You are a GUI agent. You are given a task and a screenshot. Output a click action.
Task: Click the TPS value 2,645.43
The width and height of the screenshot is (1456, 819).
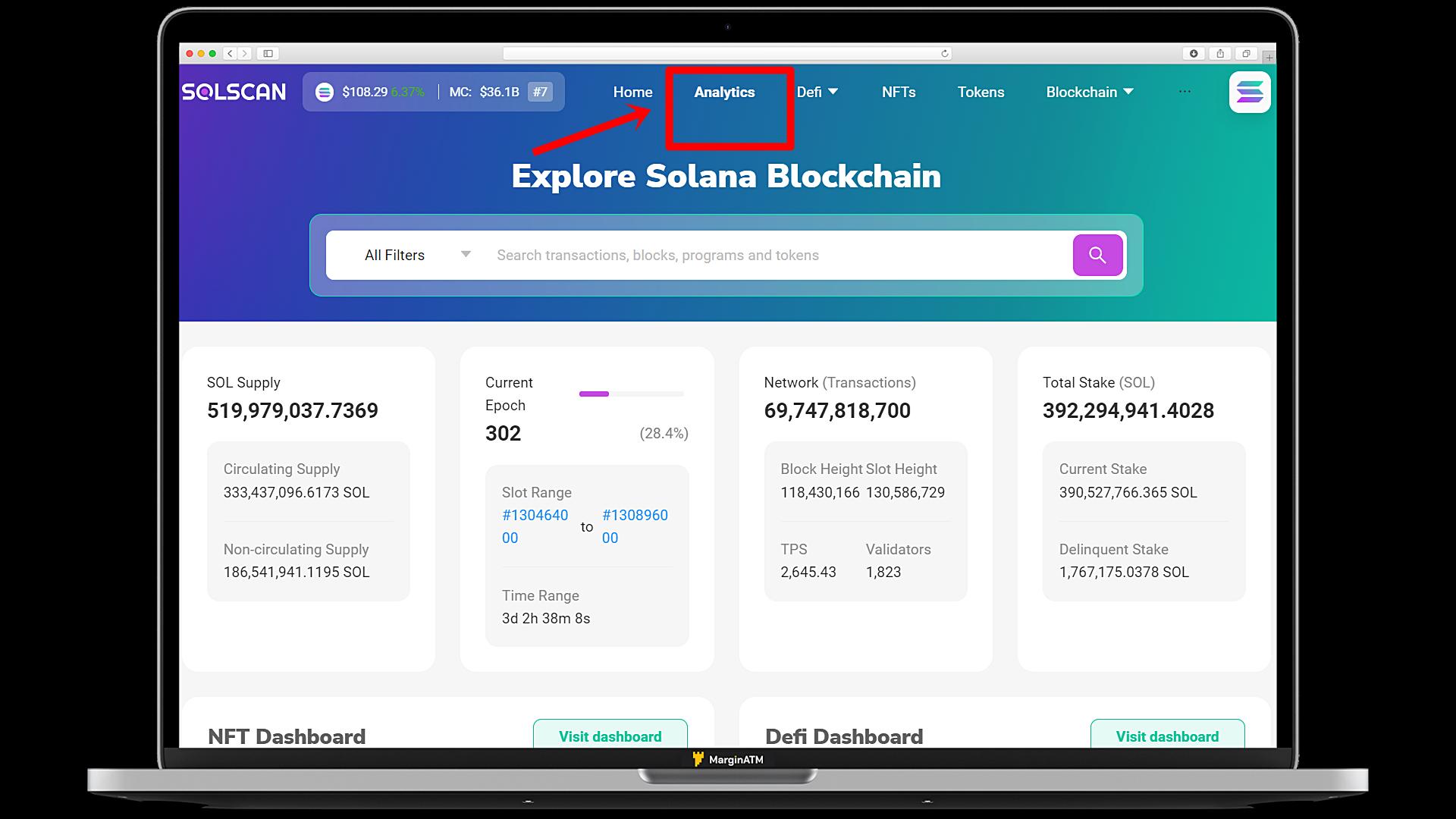point(808,572)
